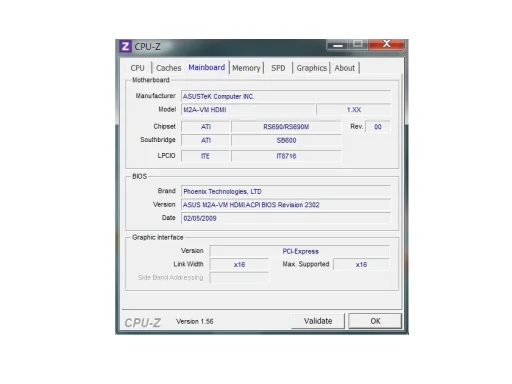This screenshot has width=512, height=384.
Task: Select the Graphic Interface Version PCI-Express field
Action: [x=300, y=251]
